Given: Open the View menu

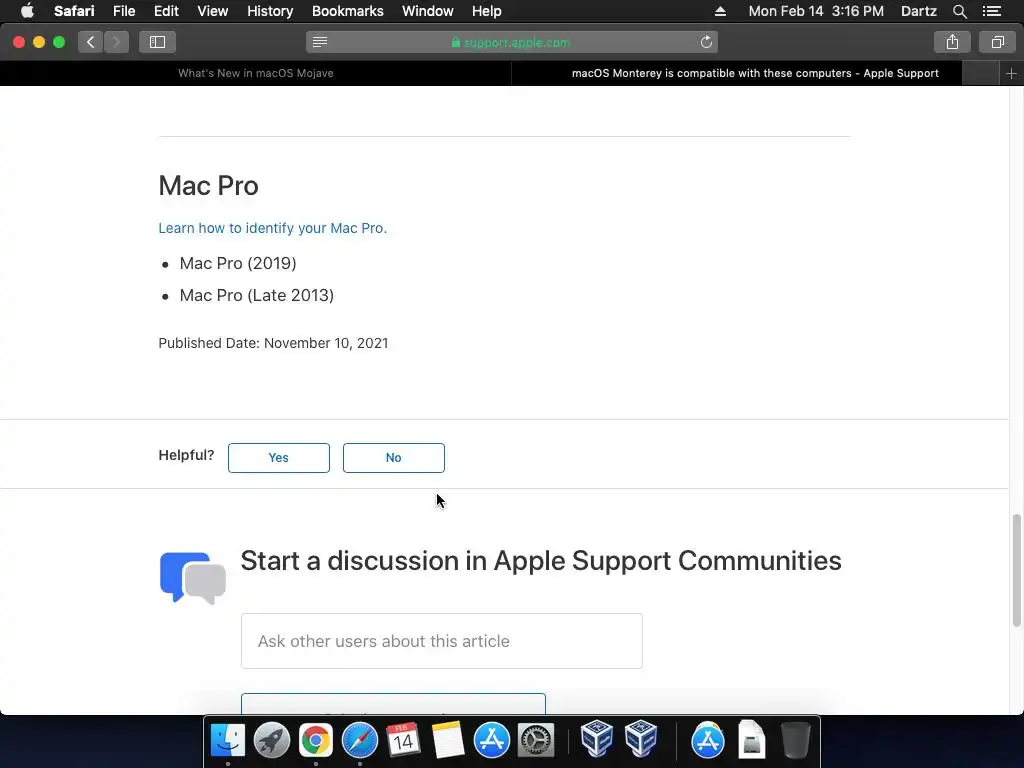Looking at the screenshot, I should (x=212, y=11).
